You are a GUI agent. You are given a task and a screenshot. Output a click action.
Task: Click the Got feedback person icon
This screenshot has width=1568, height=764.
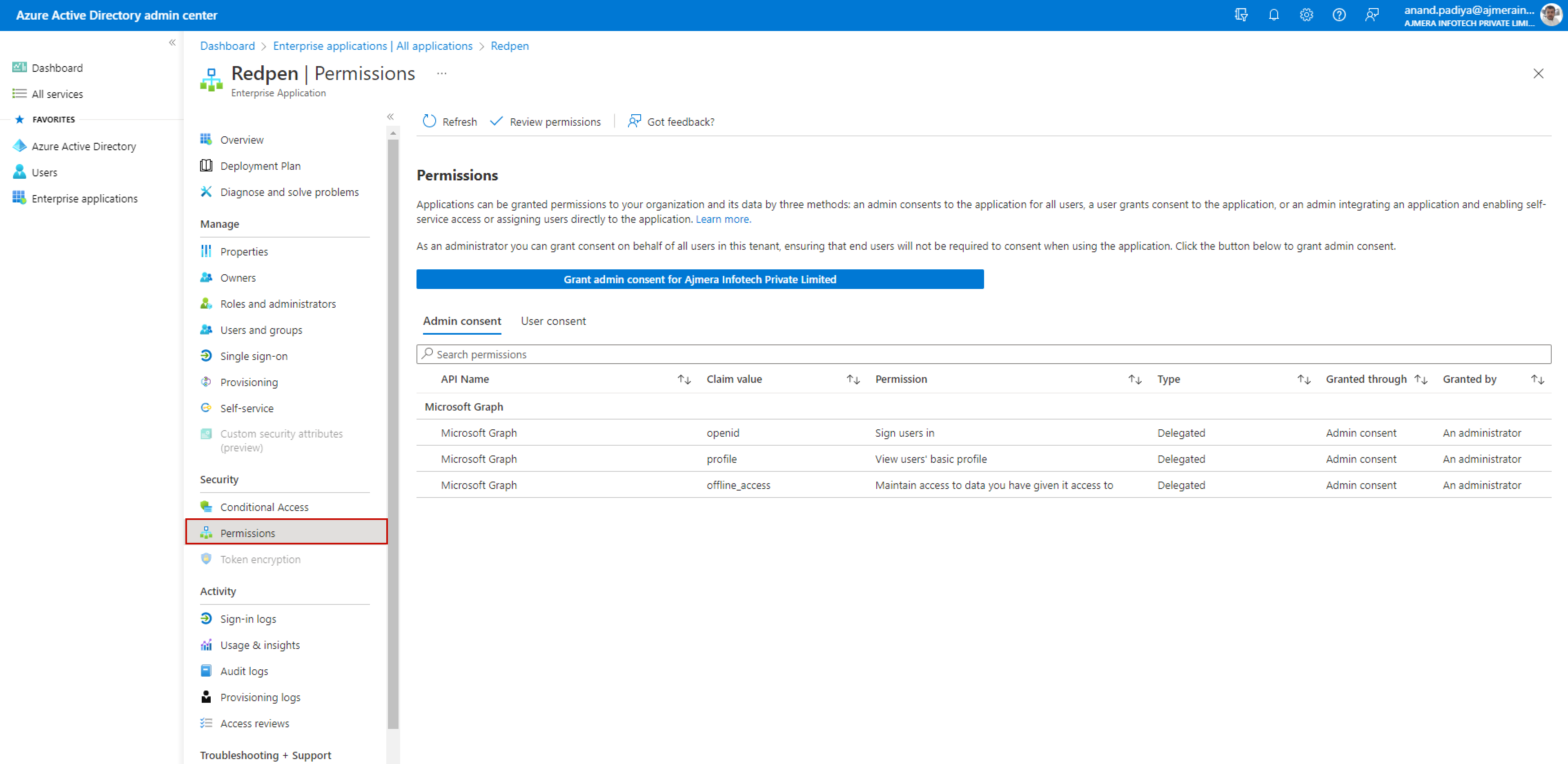click(x=634, y=122)
